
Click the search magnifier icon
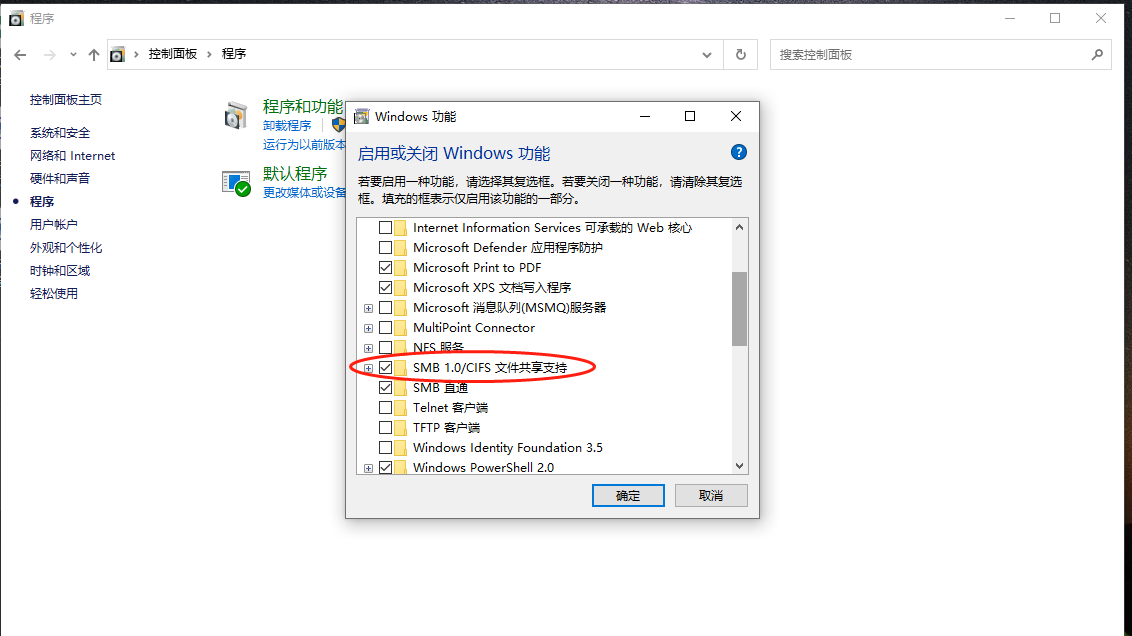(1097, 54)
